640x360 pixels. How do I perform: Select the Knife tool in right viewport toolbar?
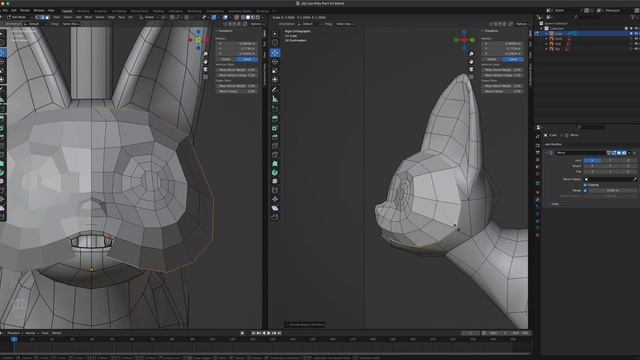click(275, 155)
